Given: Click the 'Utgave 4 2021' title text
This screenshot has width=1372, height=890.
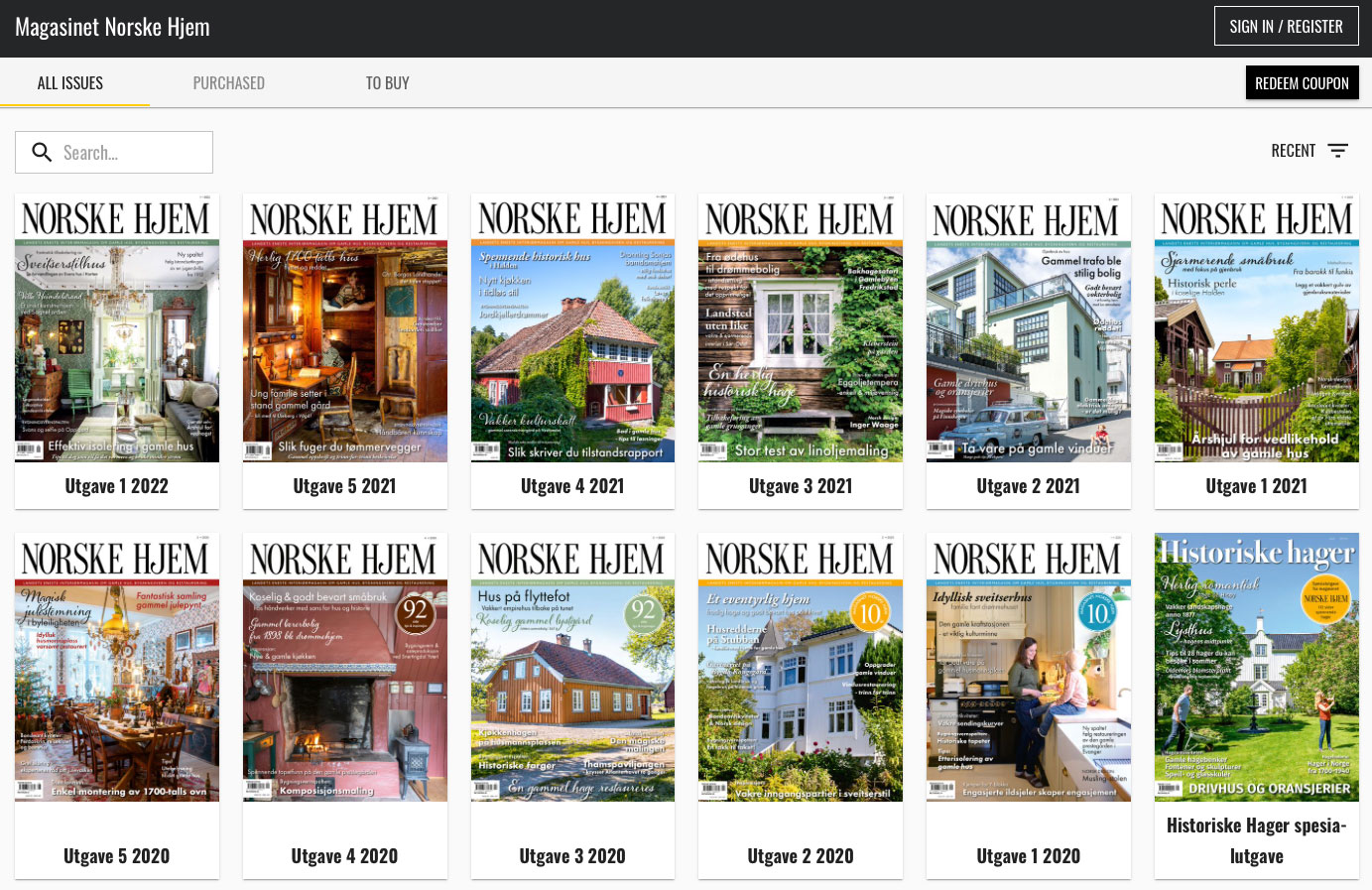Looking at the screenshot, I should point(572,486).
